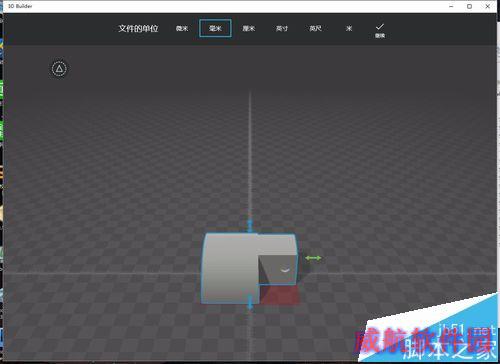Click the small chevron on the model's face
Image resolution: width=500 pixels, height=364 pixels.
pyautogui.click(x=285, y=270)
